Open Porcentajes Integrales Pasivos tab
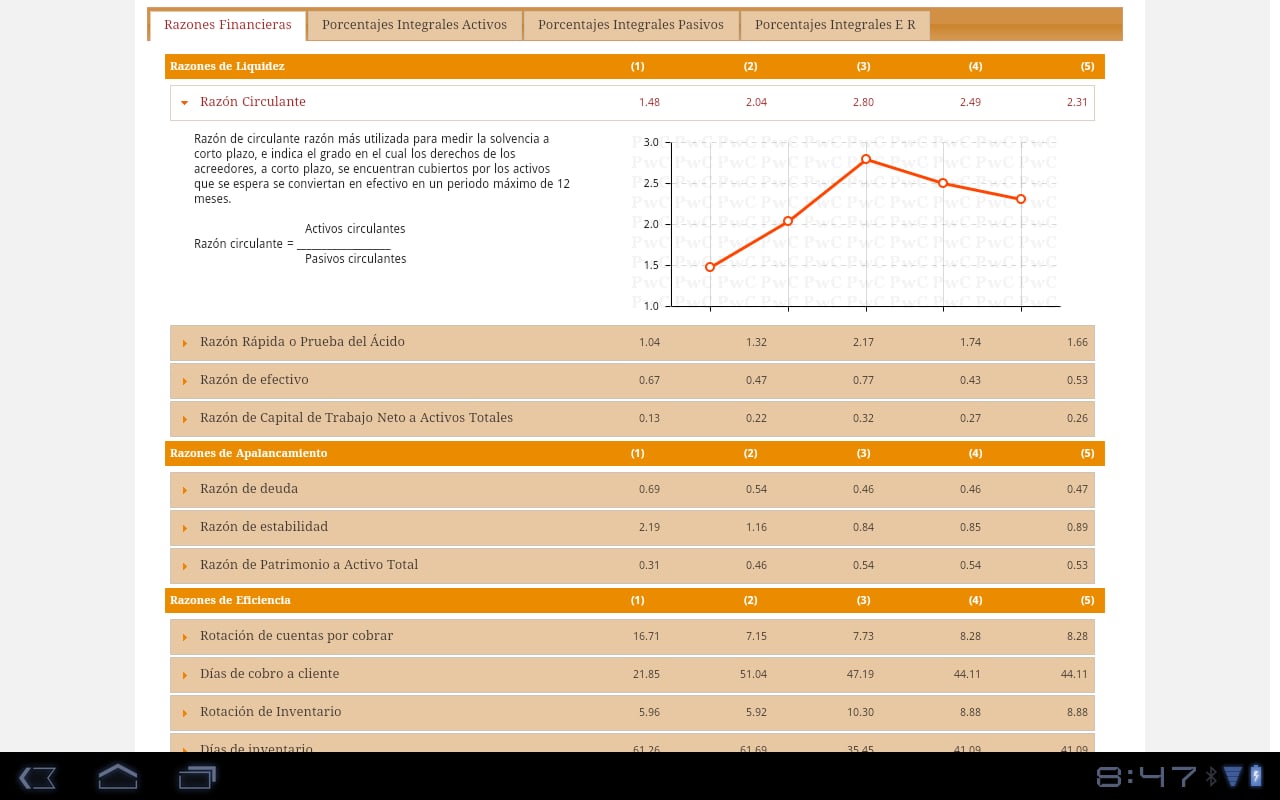This screenshot has height=800, width=1280. (x=631, y=25)
